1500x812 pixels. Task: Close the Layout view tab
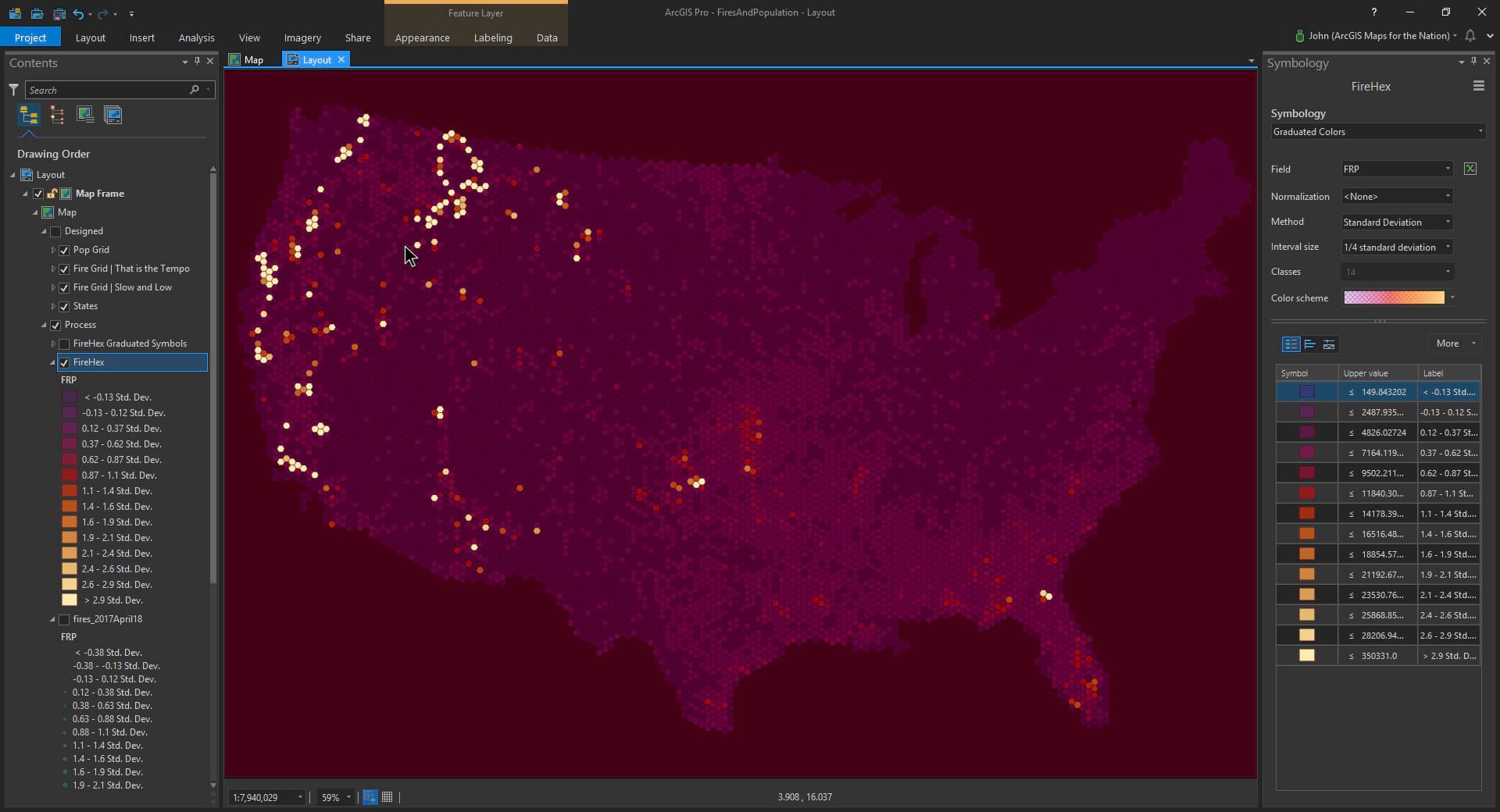pos(341,59)
